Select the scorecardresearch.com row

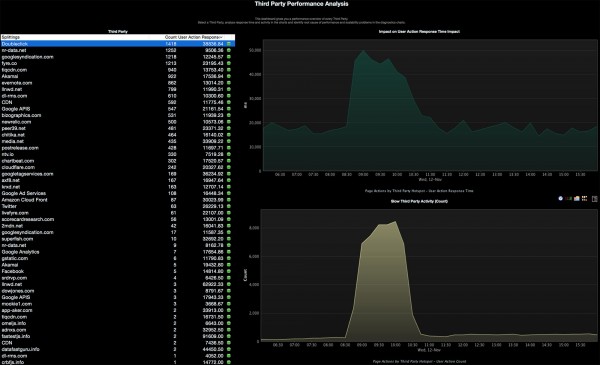pos(117,220)
